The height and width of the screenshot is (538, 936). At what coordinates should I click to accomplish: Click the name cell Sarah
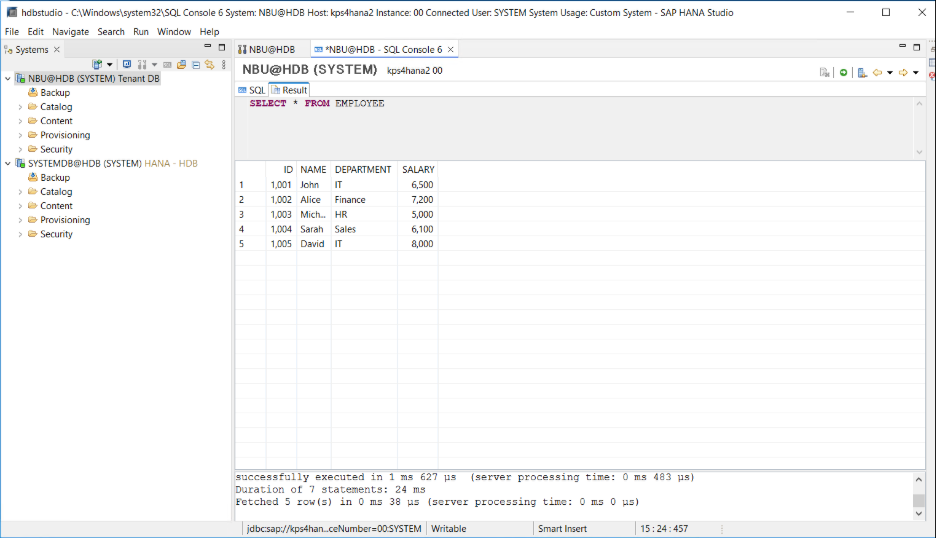(313, 229)
